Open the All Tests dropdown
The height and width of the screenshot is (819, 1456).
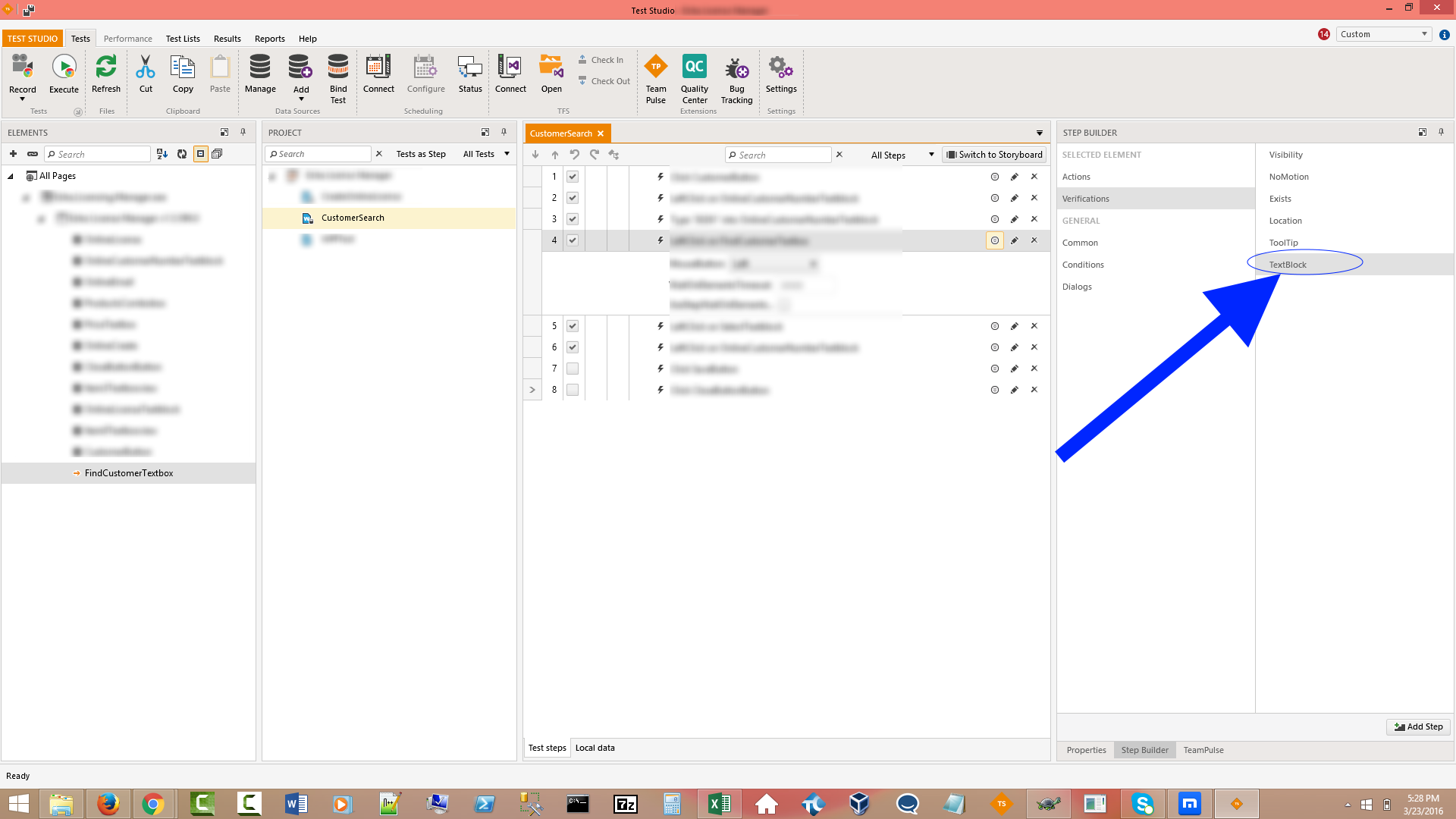(x=486, y=154)
